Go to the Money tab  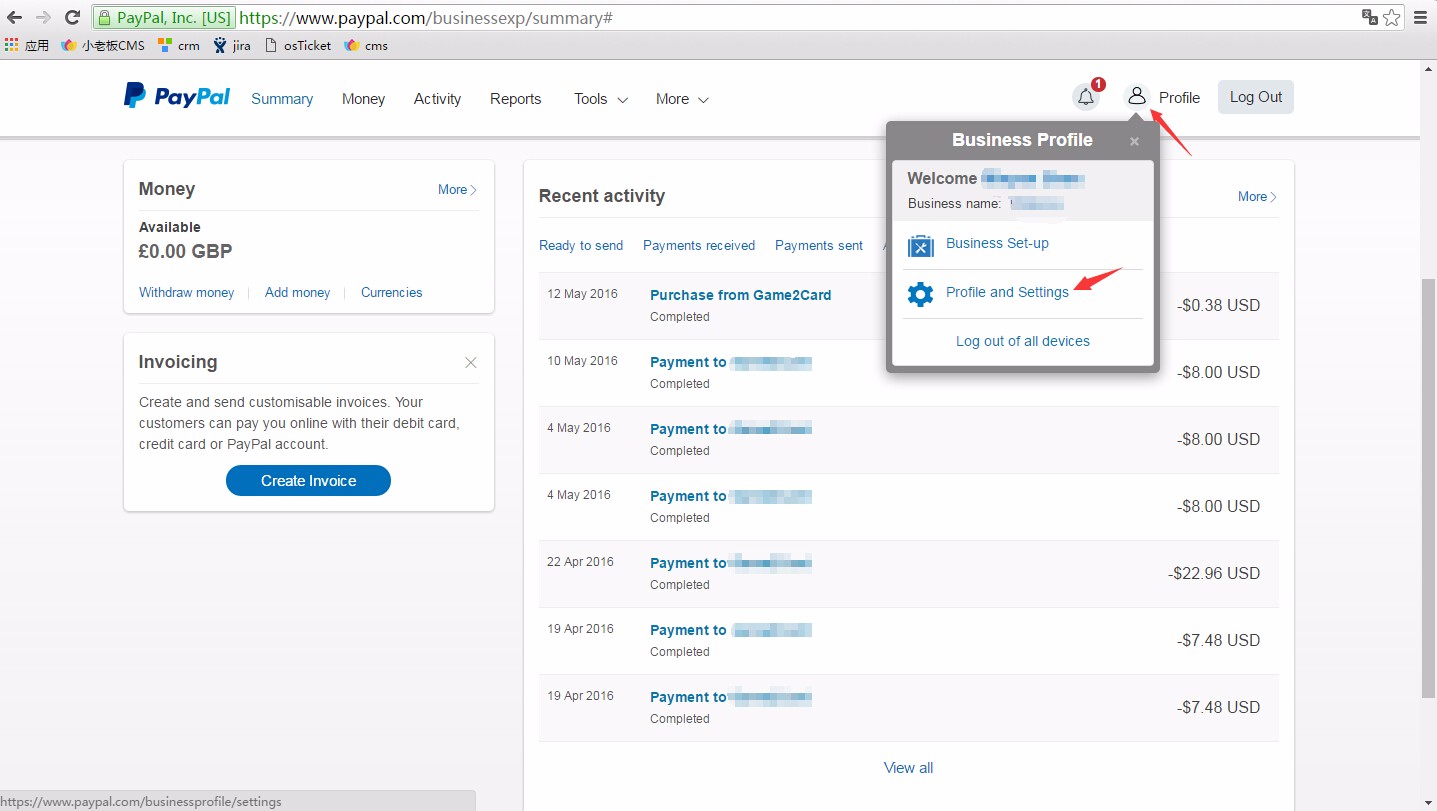363,99
